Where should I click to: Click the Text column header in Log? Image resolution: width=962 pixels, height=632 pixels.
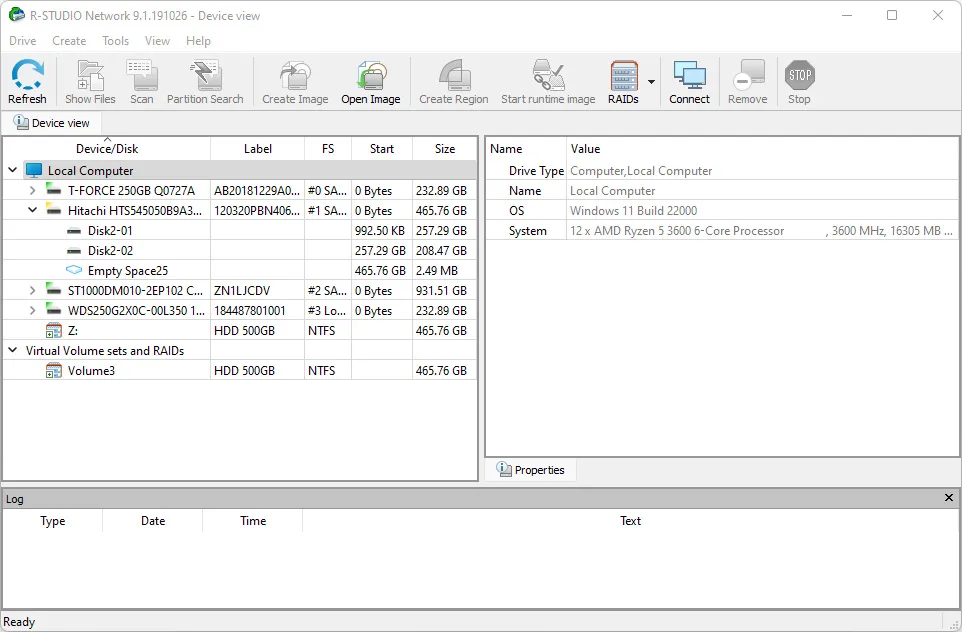630,520
